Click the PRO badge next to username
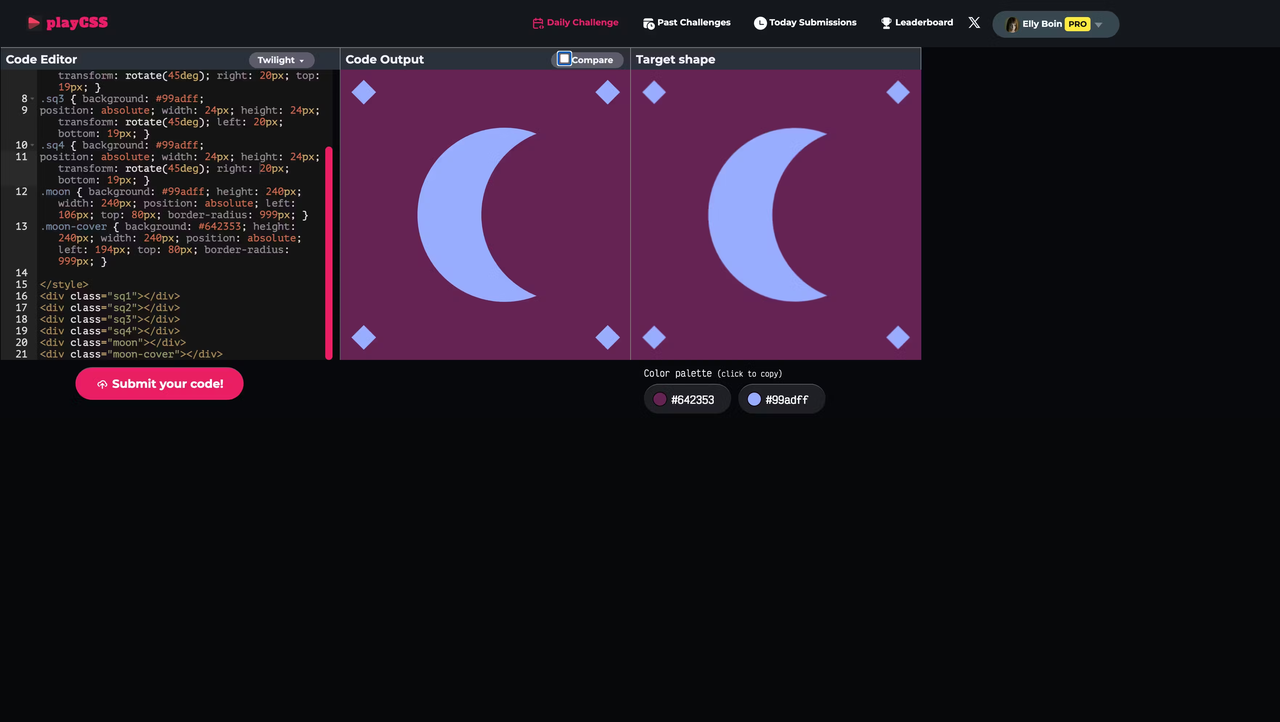1280x722 pixels. [1076, 23]
